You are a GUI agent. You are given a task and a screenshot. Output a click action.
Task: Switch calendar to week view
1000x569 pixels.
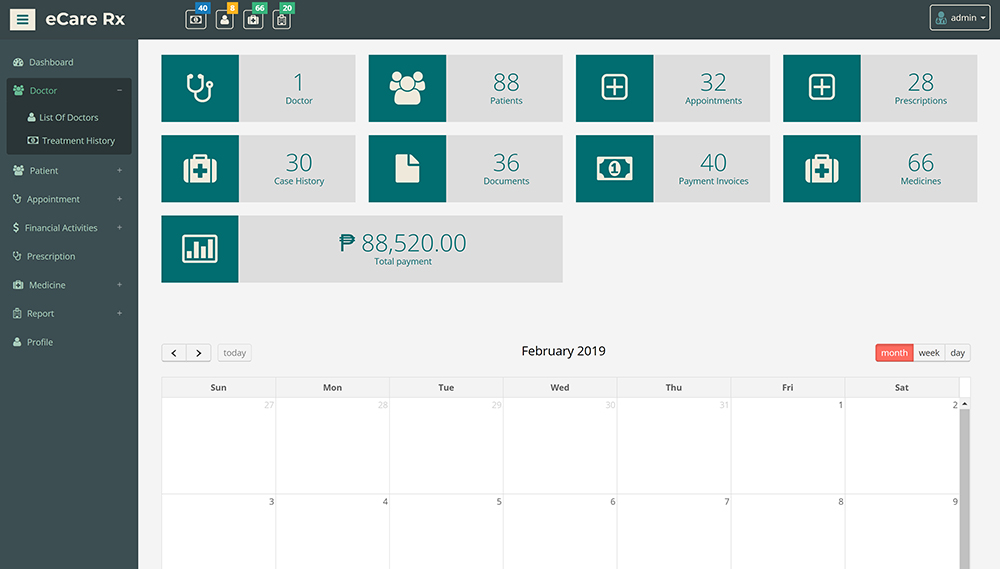pyautogui.click(x=929, y=353)
